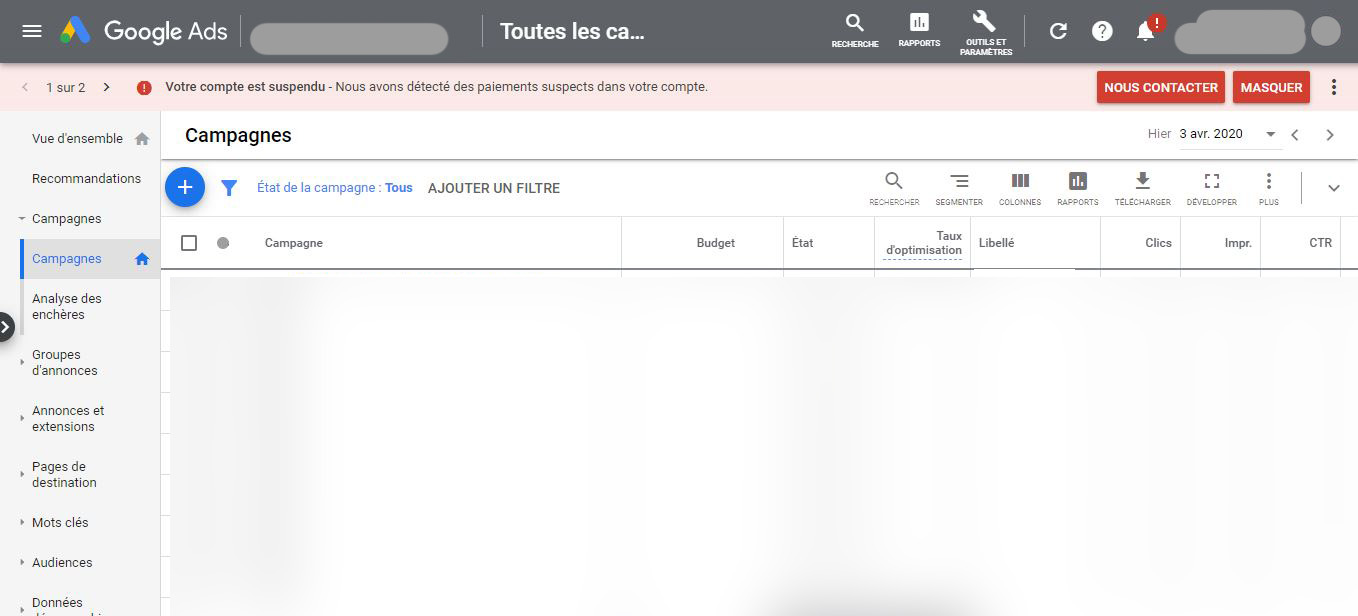Click the NOUS CONTACTER button

pyautogui.click(x=1160, y=87)
